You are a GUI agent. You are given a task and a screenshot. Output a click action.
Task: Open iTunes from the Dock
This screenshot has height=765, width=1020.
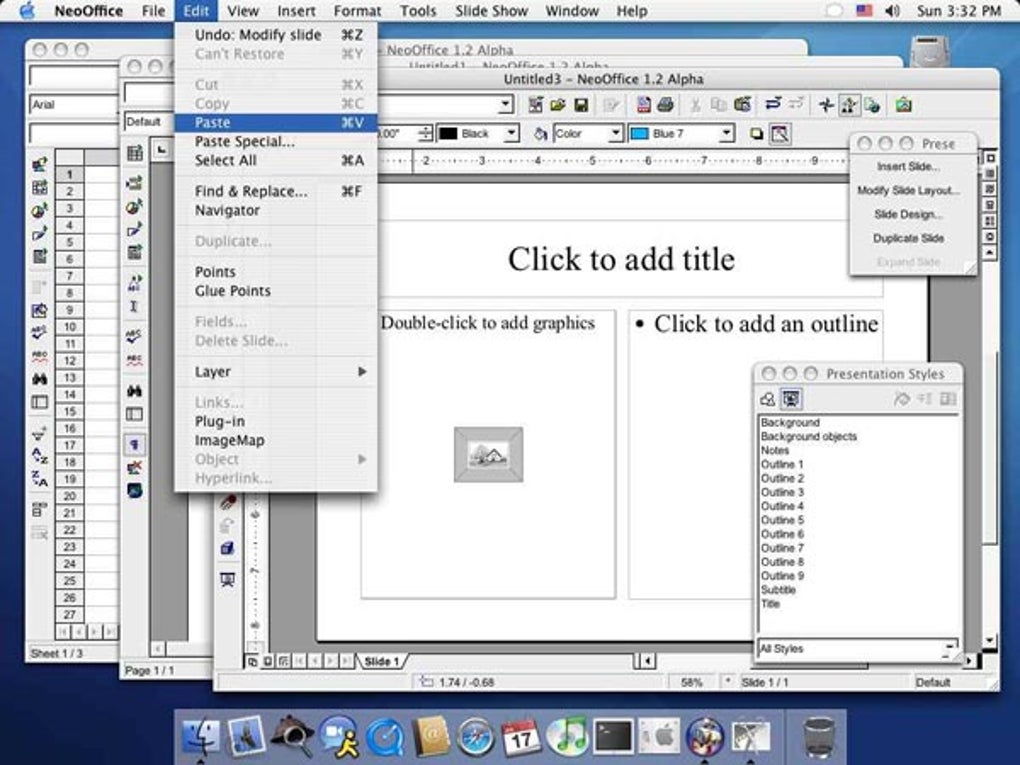(568, 737)
